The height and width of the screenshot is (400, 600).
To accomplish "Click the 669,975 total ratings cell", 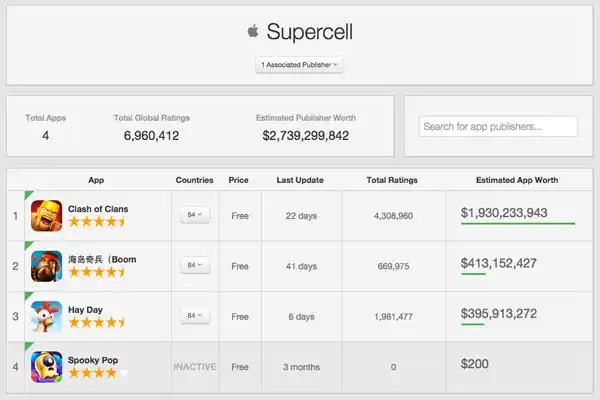I will [x=393, y=266].
